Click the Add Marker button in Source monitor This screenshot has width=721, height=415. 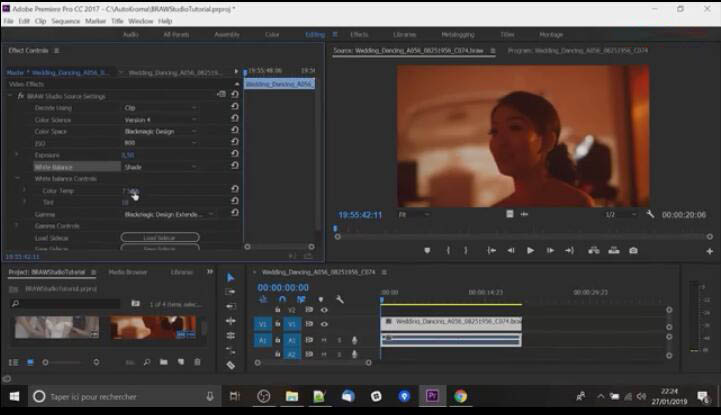point(428,251)
